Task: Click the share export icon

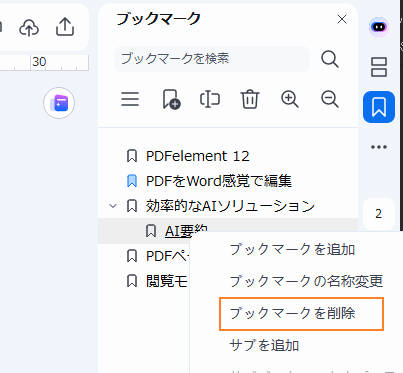Action: (65, 27)
